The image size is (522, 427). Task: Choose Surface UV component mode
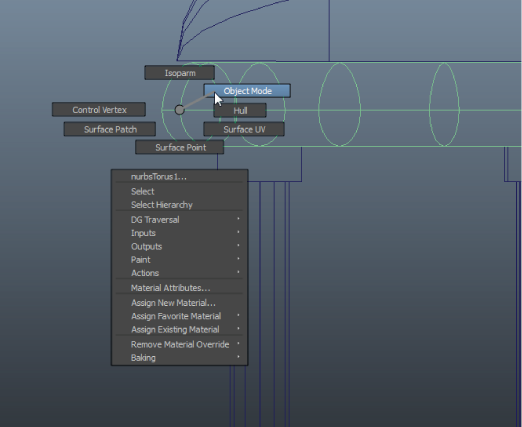pyautogui.click(x=244, y=129)
